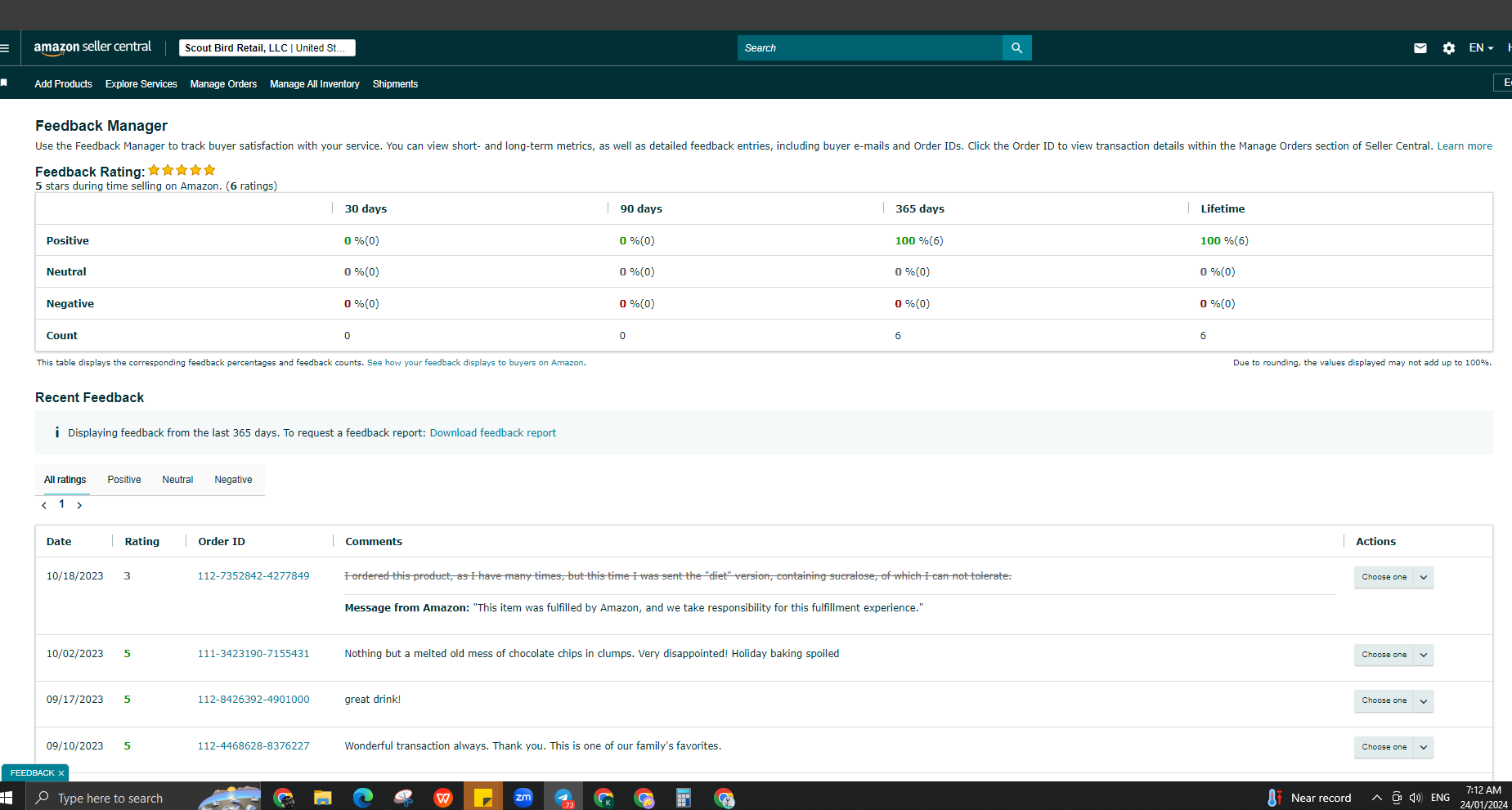The height and width of the screenshot is (810, 1512).
Task: Click the weather thermometer Near record widget
Action: tap(1308, 798)
